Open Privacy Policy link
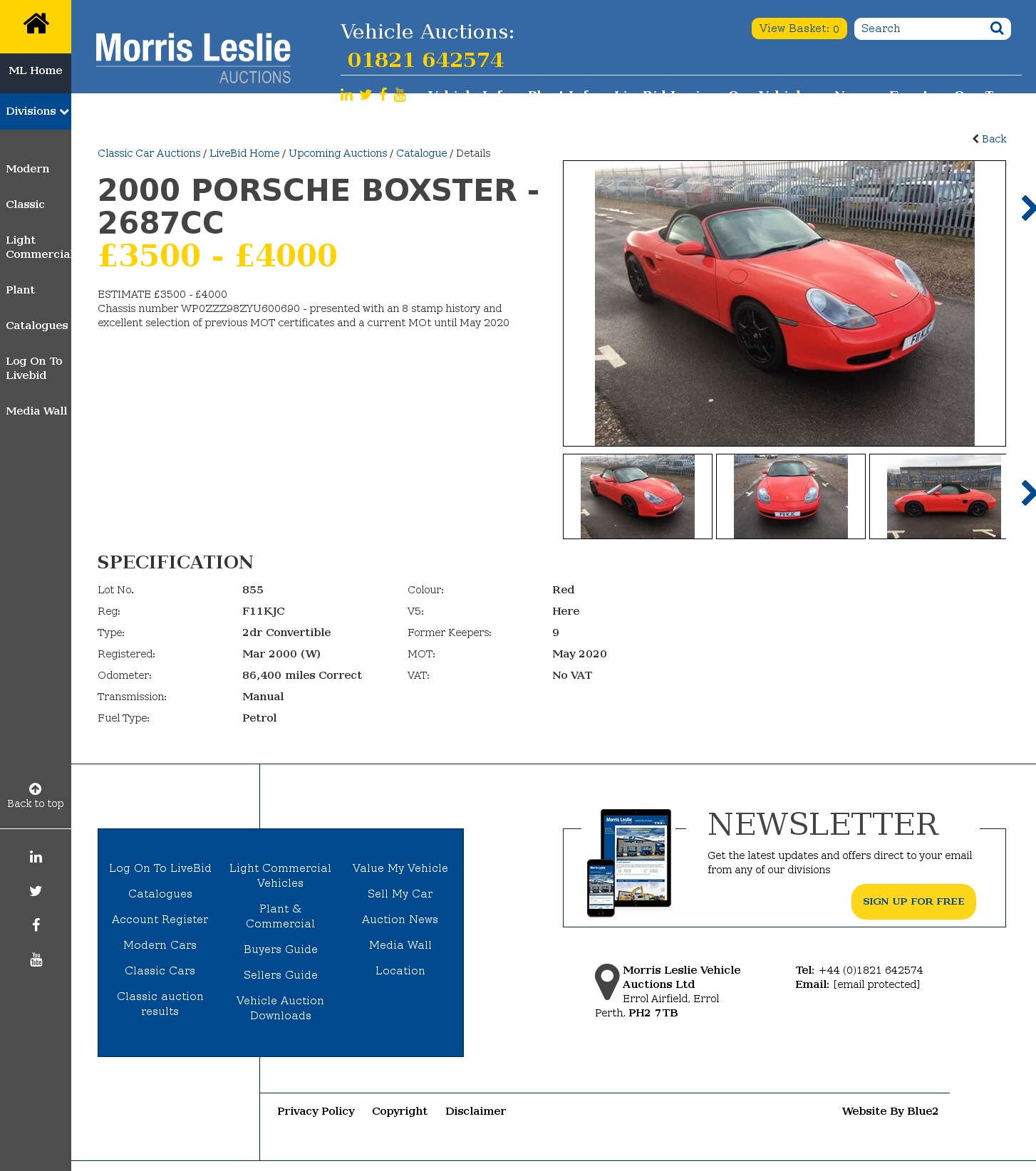This screenshot has width=1036, height=1171. click(316, 1111)
